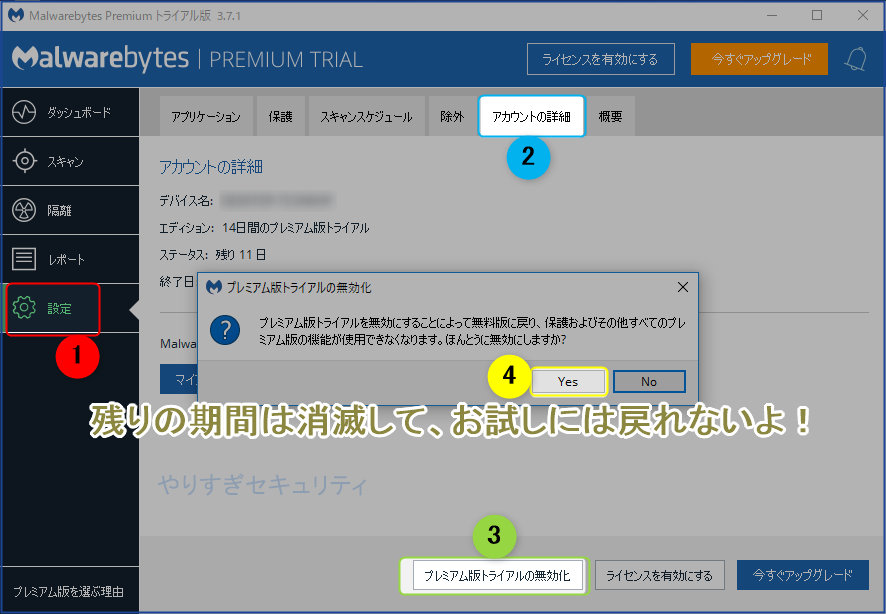Switch to the 概要 tab
This screenshot has width=886, height=614.
[x=611, y=116]
